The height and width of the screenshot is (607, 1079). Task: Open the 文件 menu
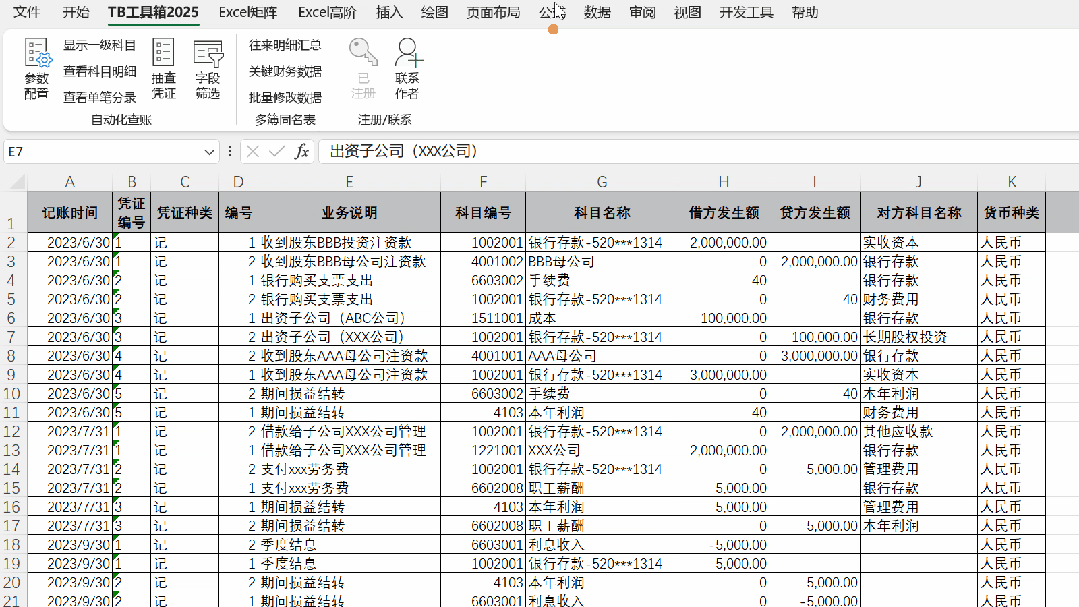click(27, 12)
